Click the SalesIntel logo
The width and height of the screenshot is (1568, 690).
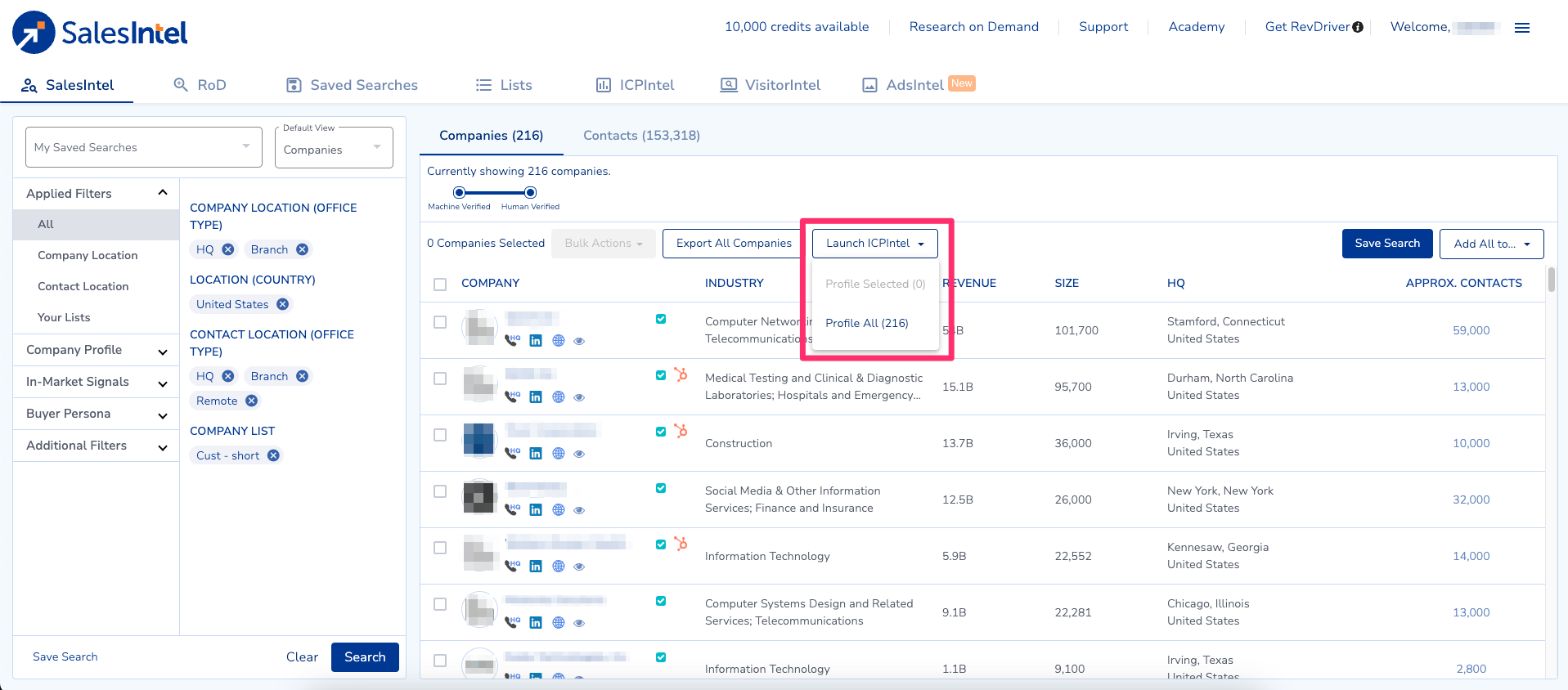pyautogui.click(x=100, y=33)
